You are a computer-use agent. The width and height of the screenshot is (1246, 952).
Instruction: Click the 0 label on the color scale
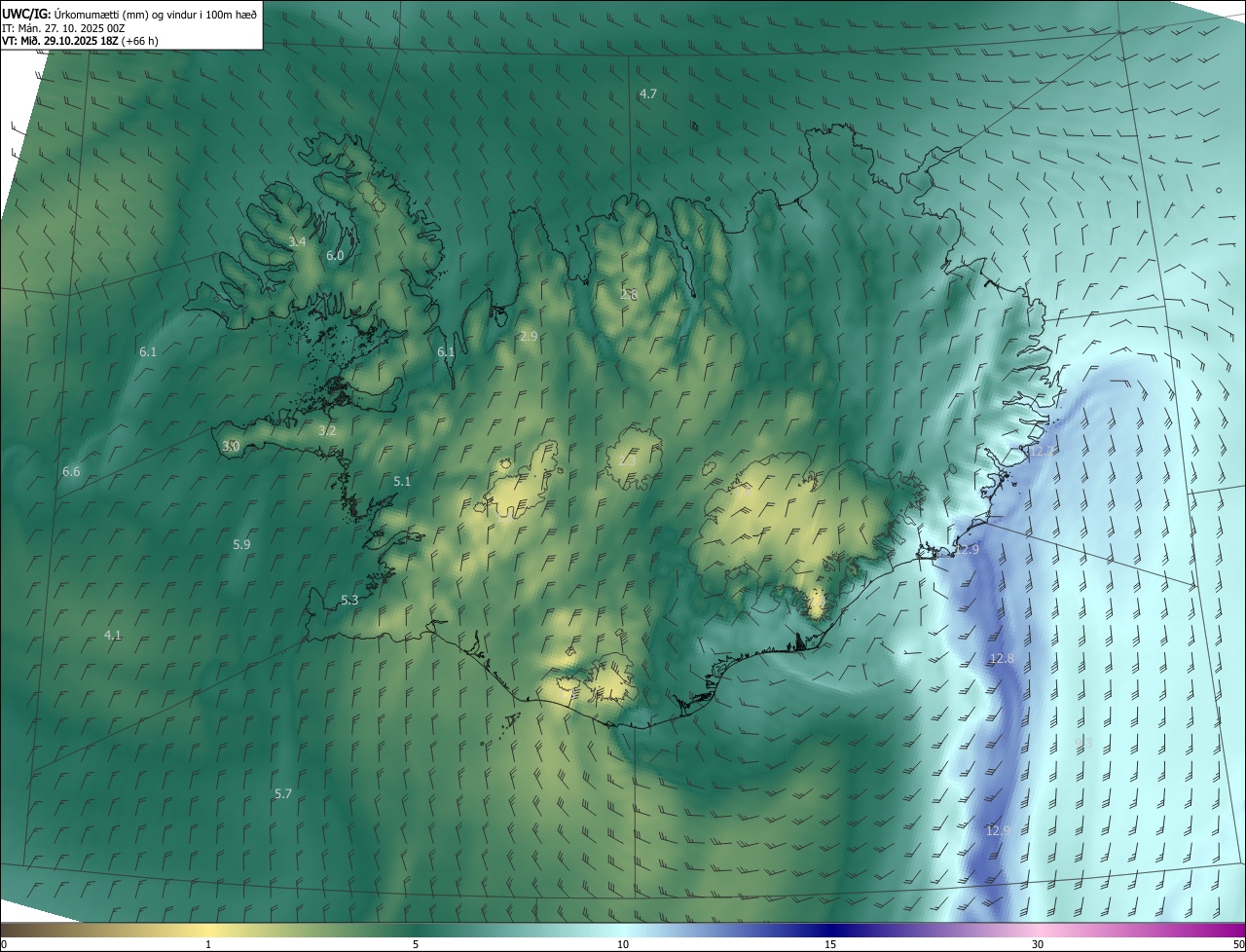pyautogui.click(x=4, y=944)
